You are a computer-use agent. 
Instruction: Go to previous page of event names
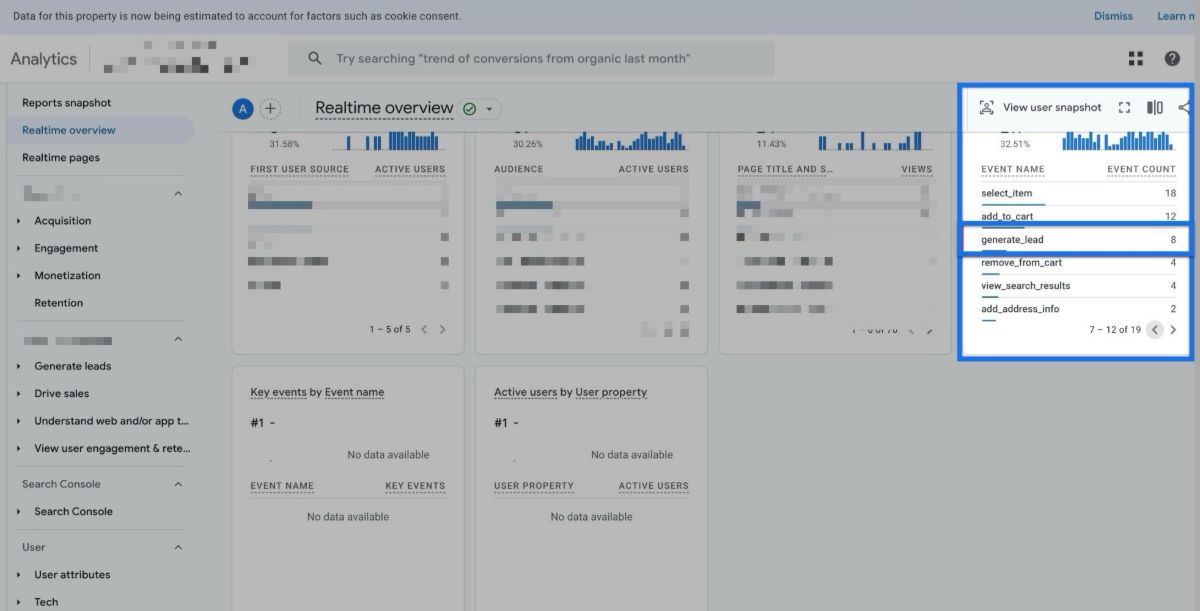coord(1154,330)
